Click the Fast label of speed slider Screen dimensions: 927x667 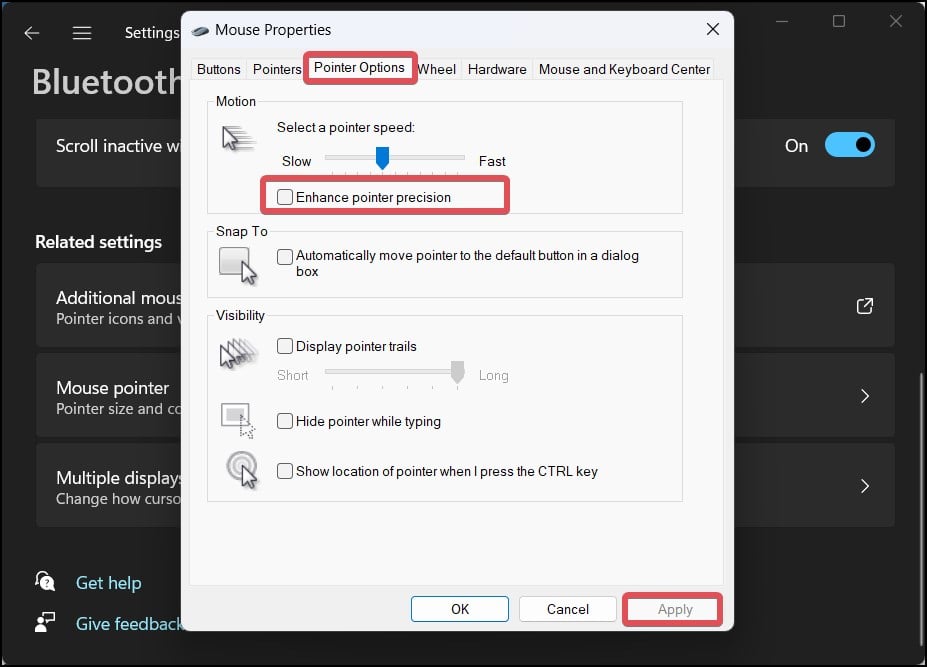tap(492, 161)
